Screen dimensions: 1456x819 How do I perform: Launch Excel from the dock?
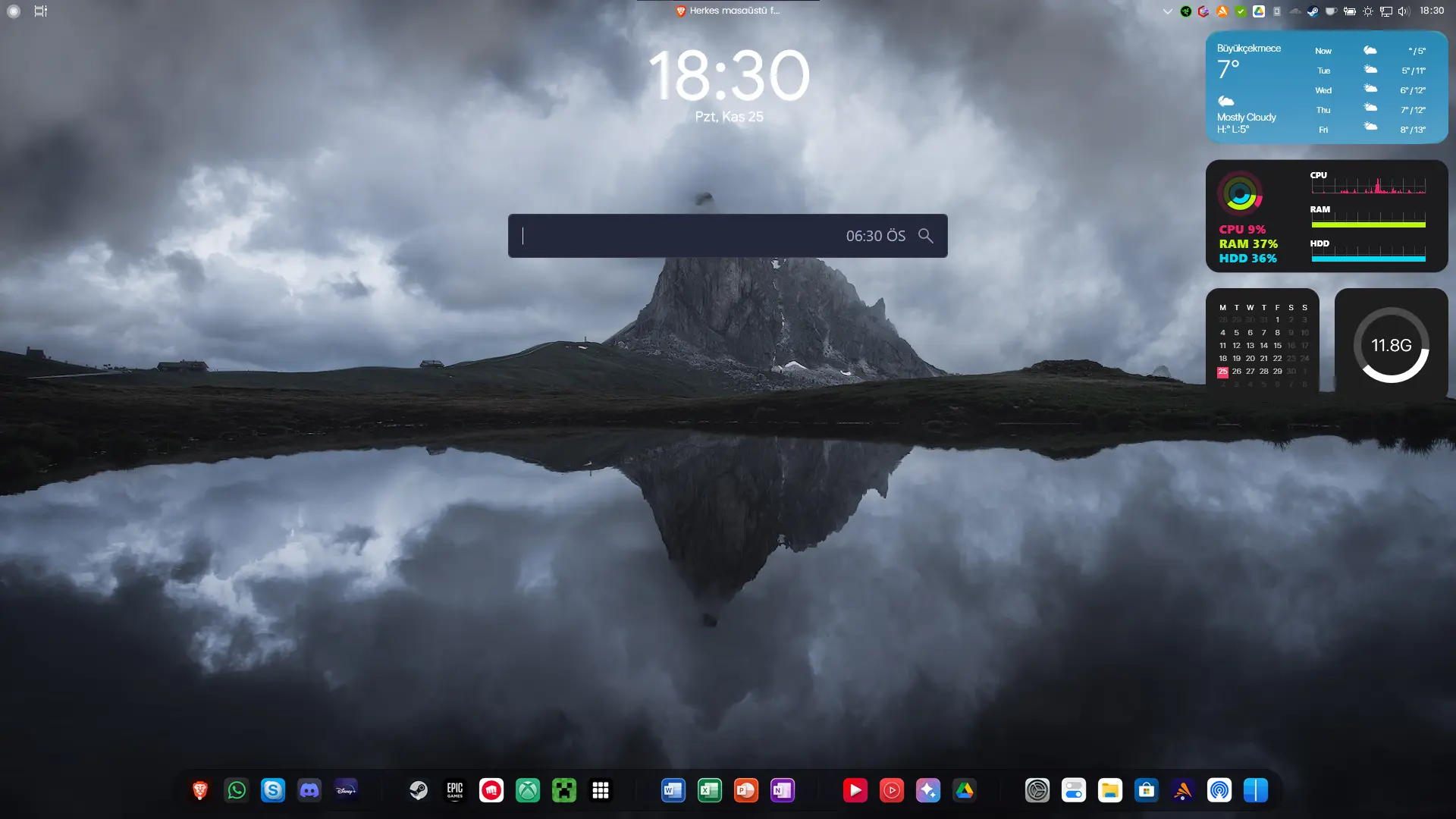pos(710,790)
